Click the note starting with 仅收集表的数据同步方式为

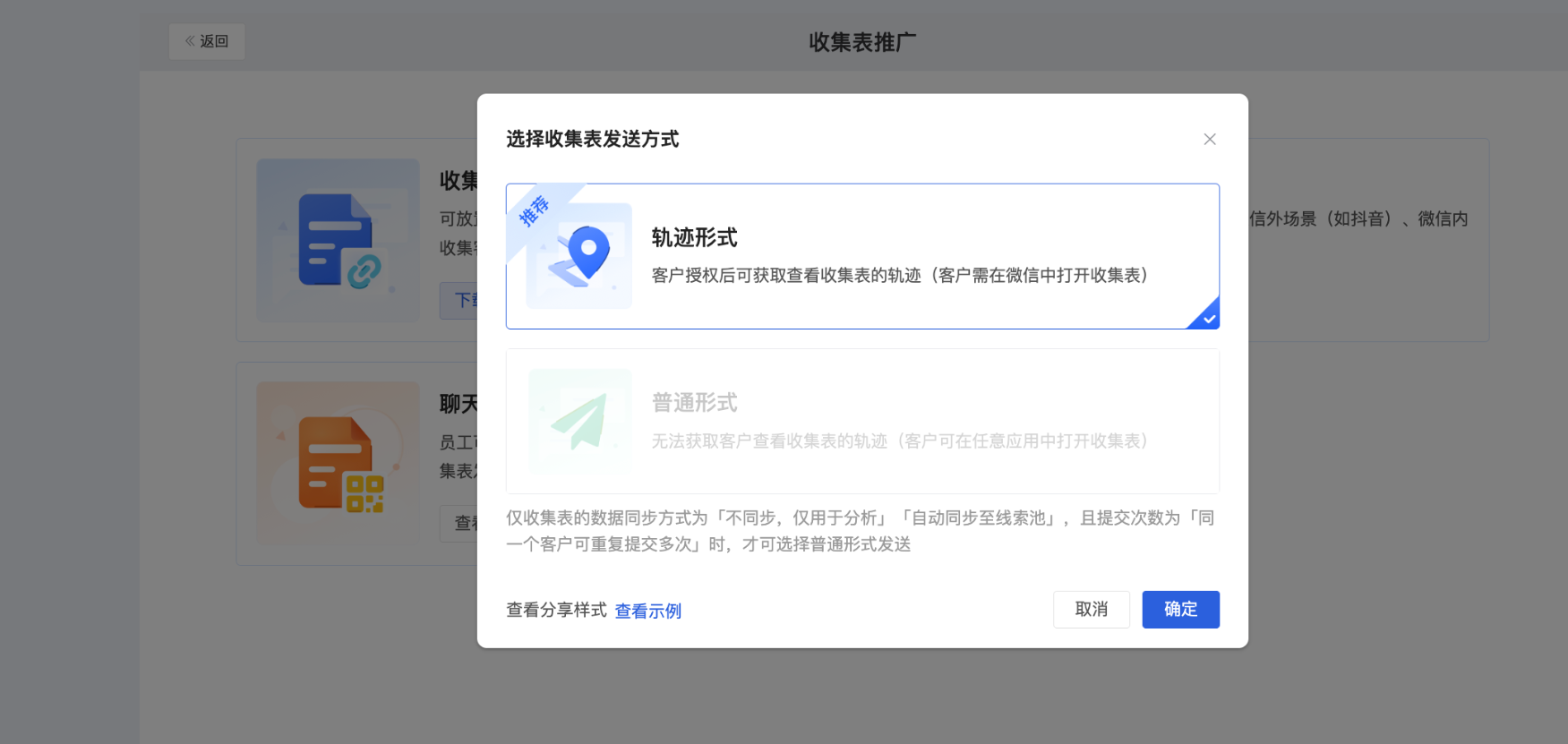point(862,531)
